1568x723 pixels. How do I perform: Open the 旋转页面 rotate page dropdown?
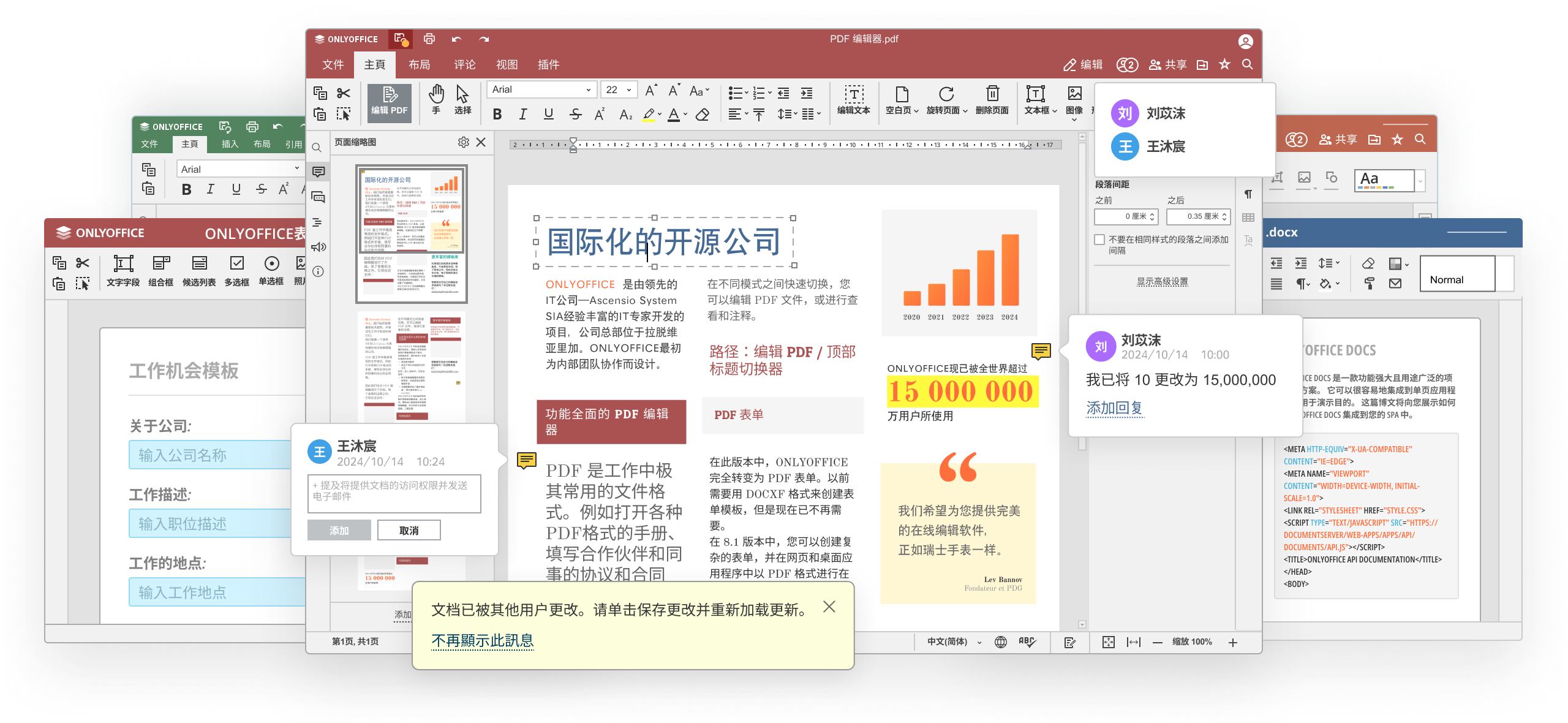click(946, 100)
